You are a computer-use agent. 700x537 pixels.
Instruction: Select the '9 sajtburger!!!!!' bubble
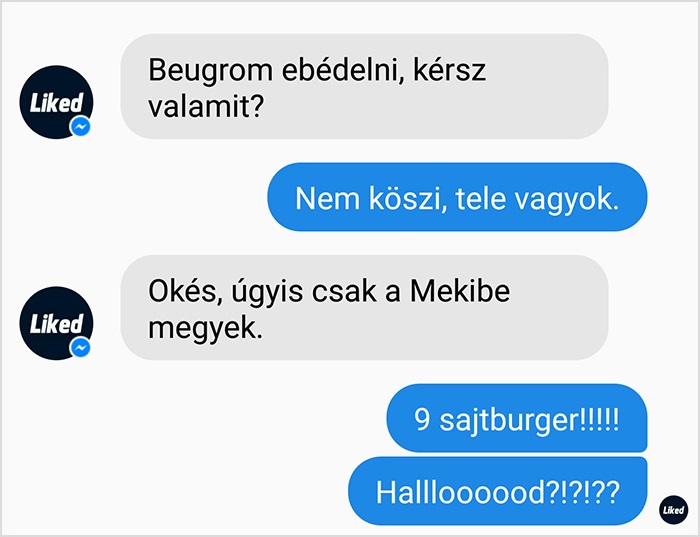[517, 418]
